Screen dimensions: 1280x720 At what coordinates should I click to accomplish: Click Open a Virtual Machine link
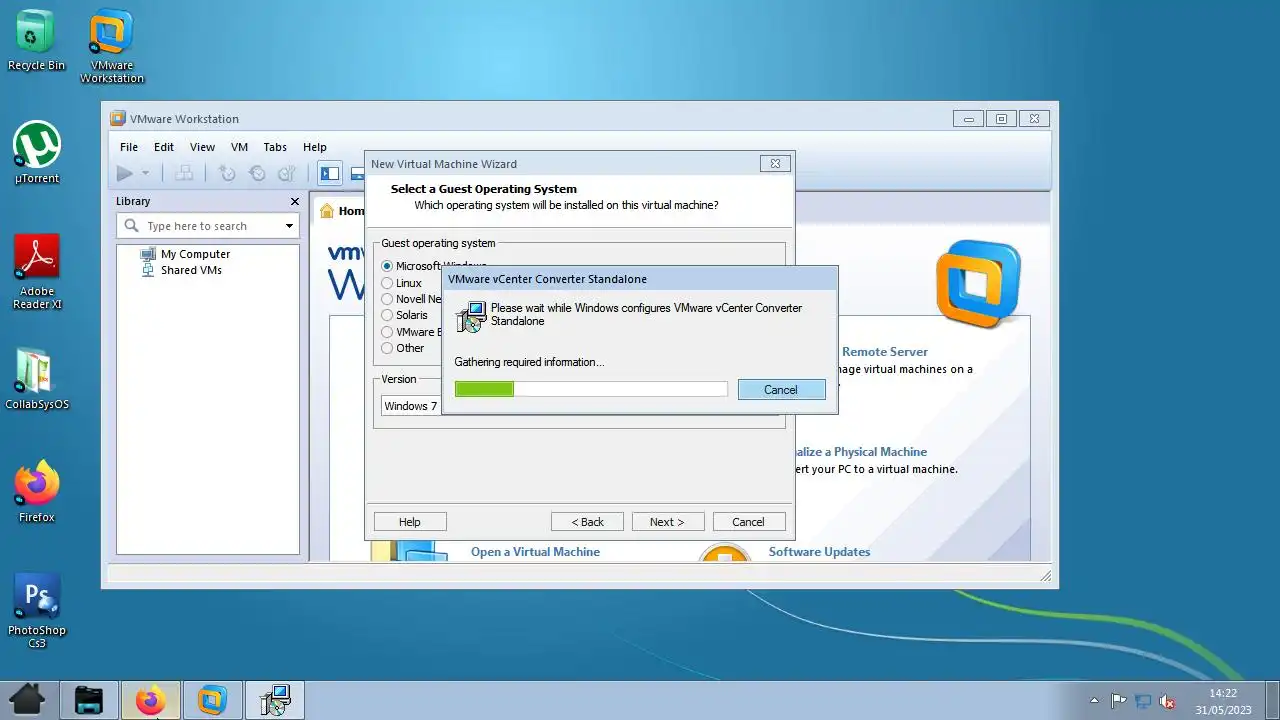pos(535,552)
